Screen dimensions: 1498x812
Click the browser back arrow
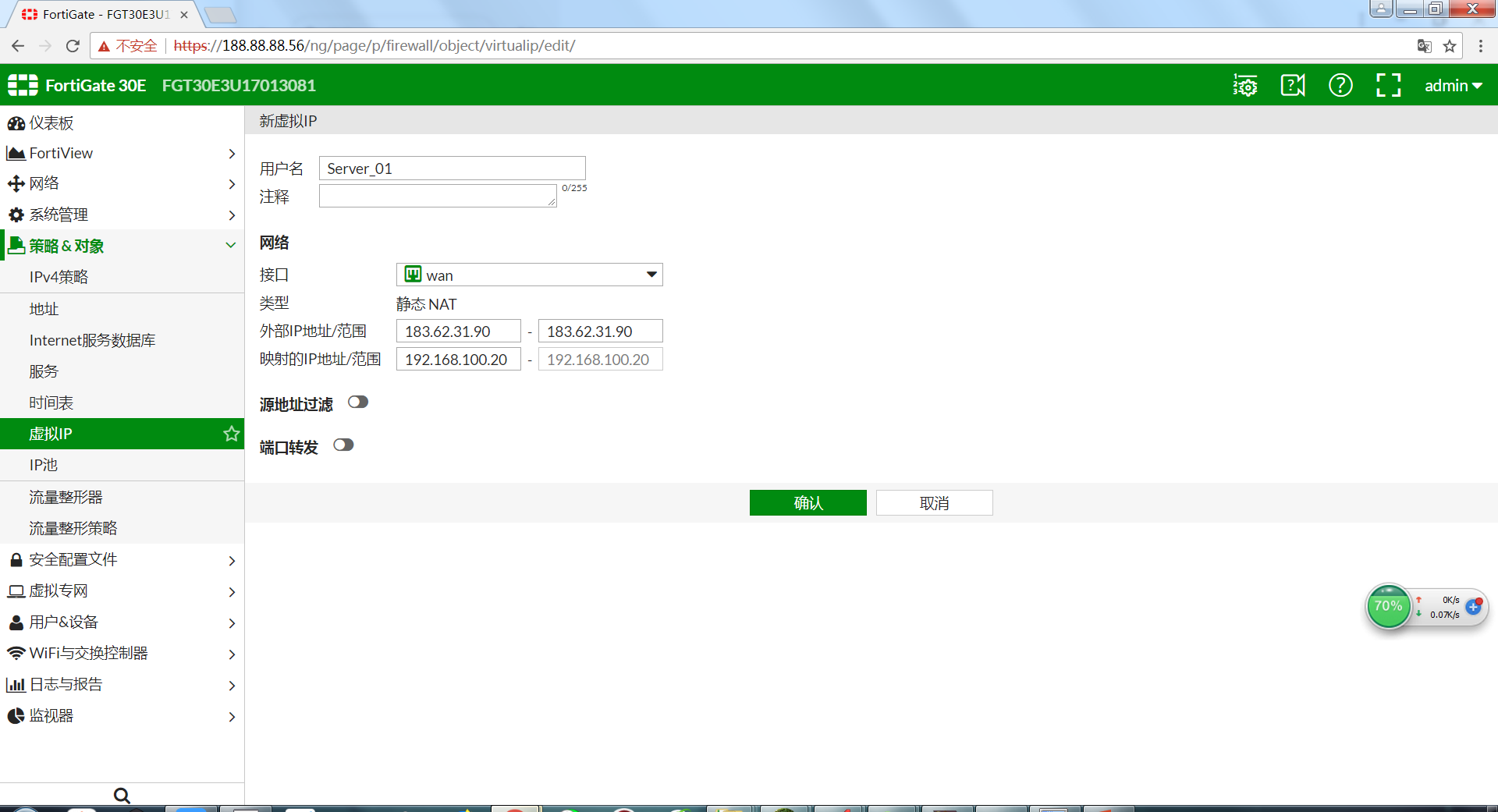[x=18, y=46]
